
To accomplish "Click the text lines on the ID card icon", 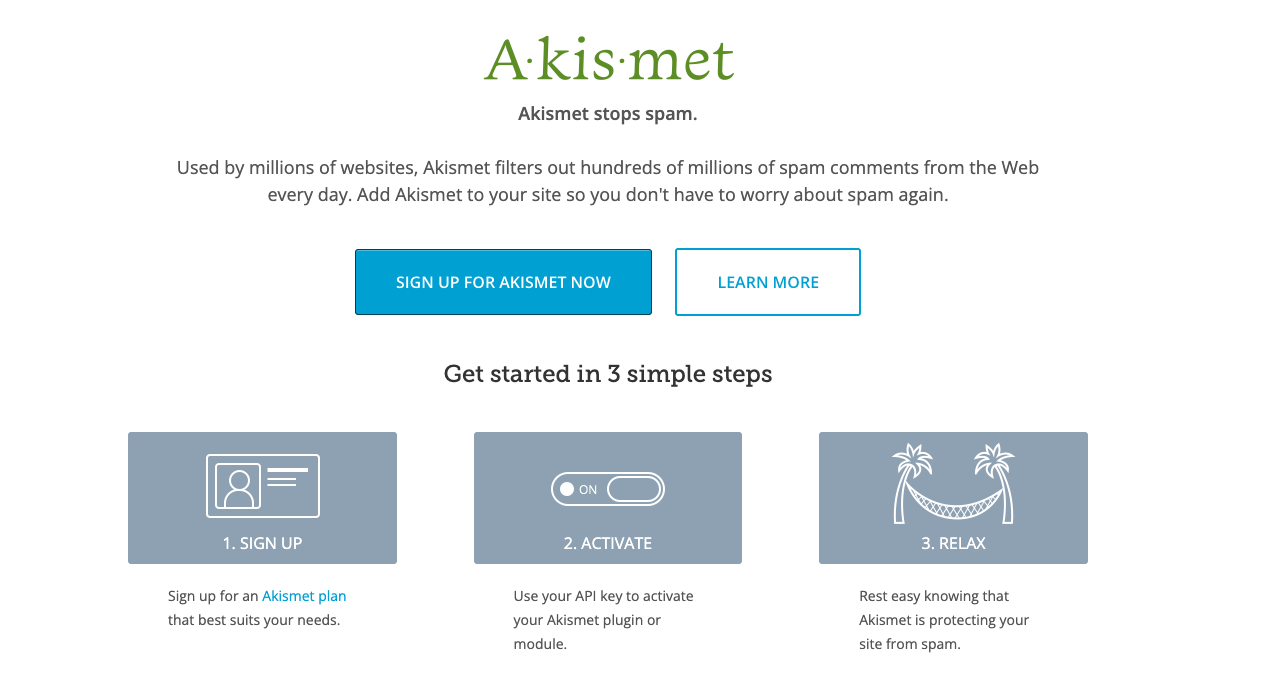I will 288,477.
